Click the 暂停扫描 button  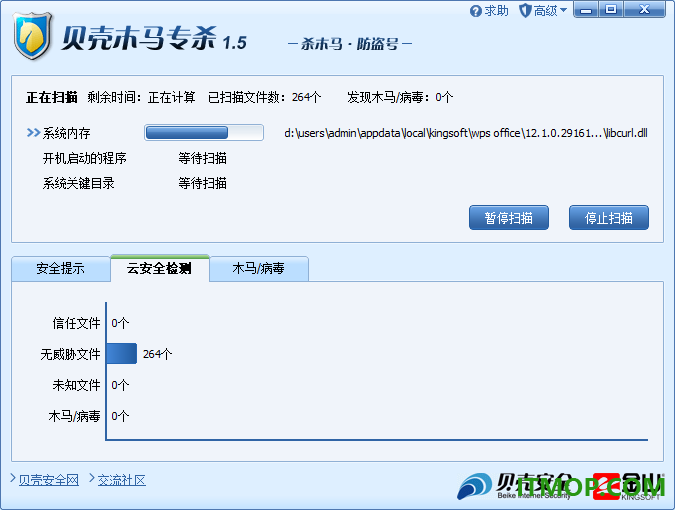point(508,218)
